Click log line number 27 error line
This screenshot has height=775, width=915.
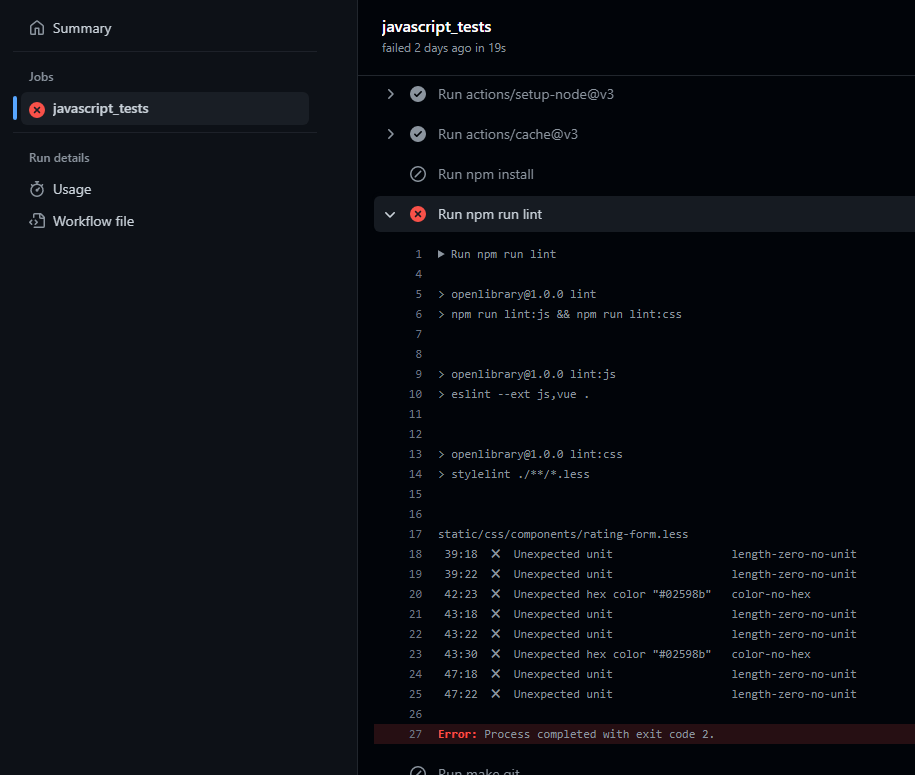point(415,734)
